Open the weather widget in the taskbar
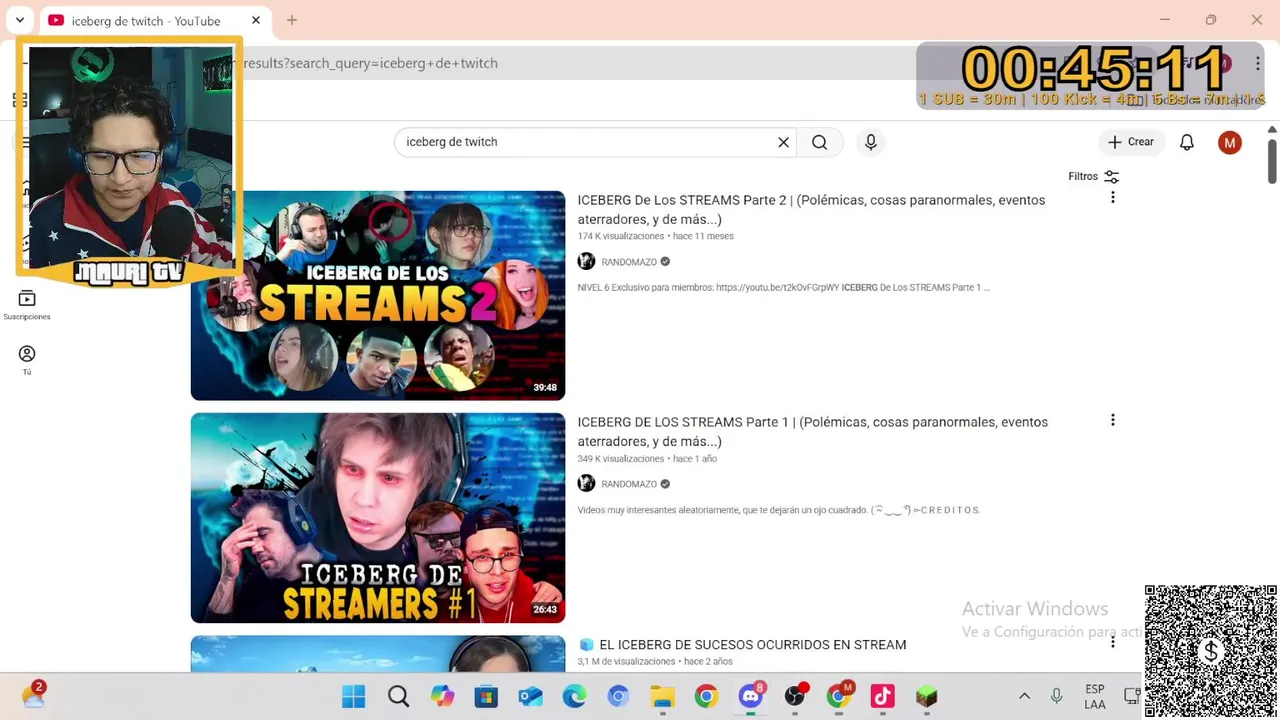1280x720 pixels. [x=33, y=696]
